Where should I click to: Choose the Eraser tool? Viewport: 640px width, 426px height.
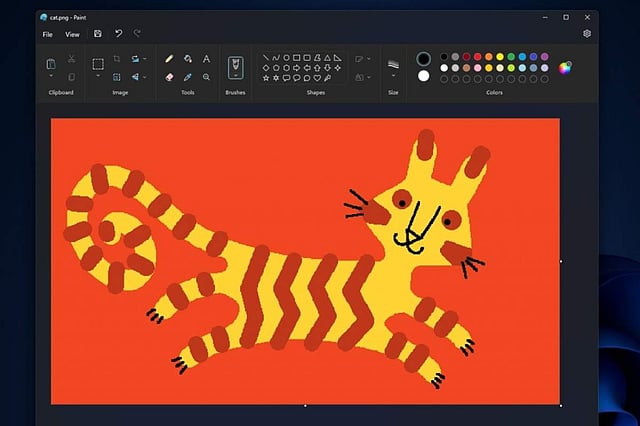click(169, 76)
